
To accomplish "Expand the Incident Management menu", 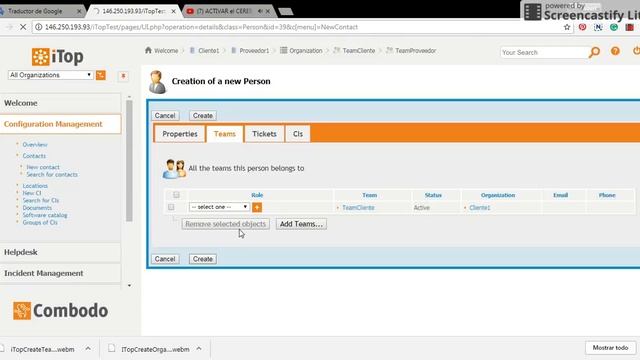I will pos(60,273).
